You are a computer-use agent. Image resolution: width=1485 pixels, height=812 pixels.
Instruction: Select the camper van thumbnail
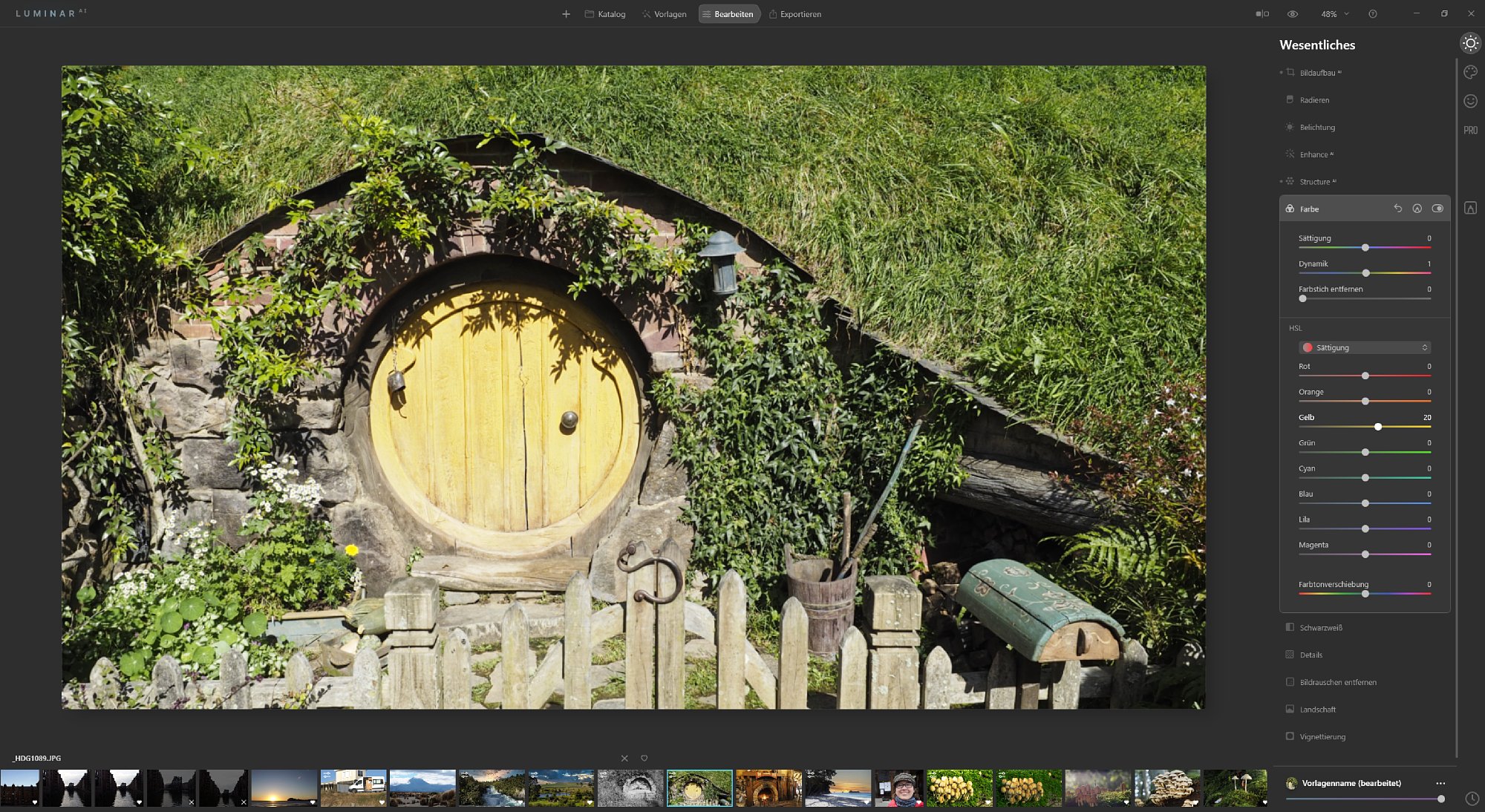353,788
